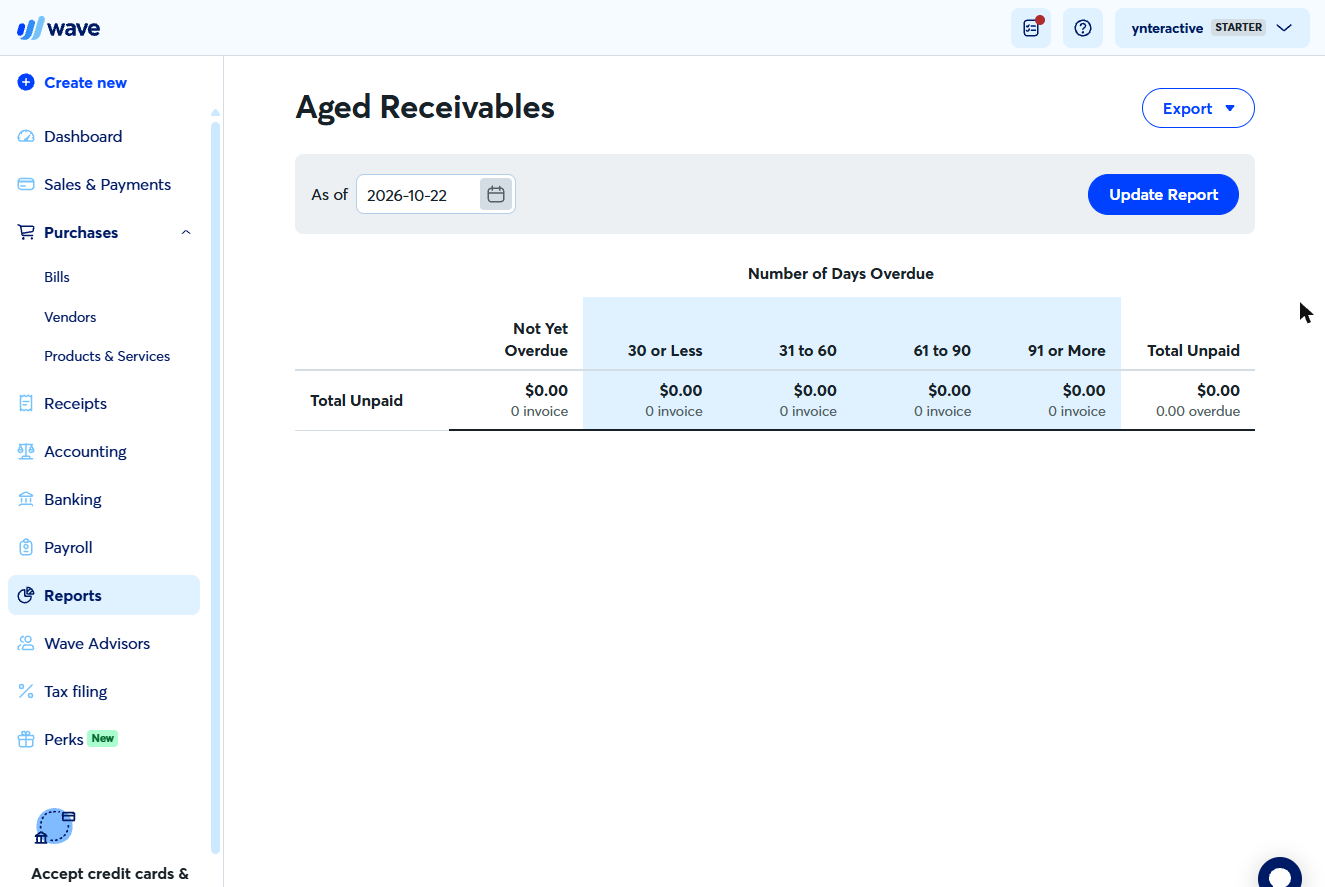
Task: Click the '0.00 overdue' total value
Action: 1198,412
